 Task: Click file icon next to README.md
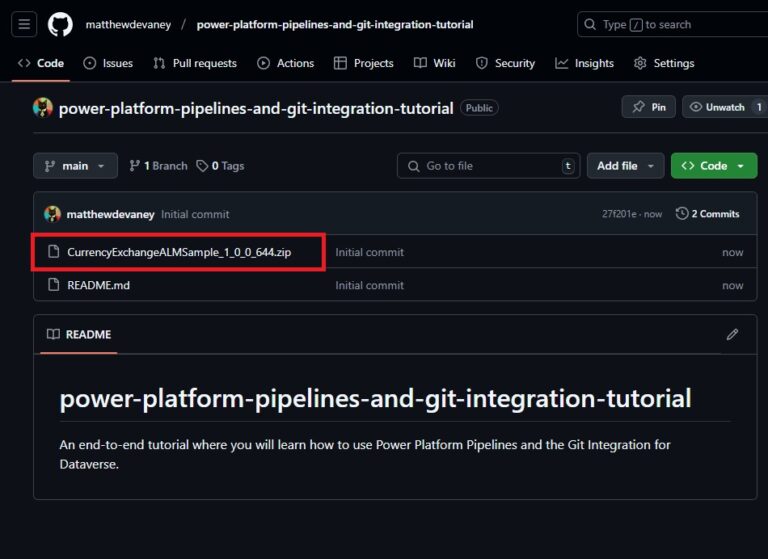[53, 285]
